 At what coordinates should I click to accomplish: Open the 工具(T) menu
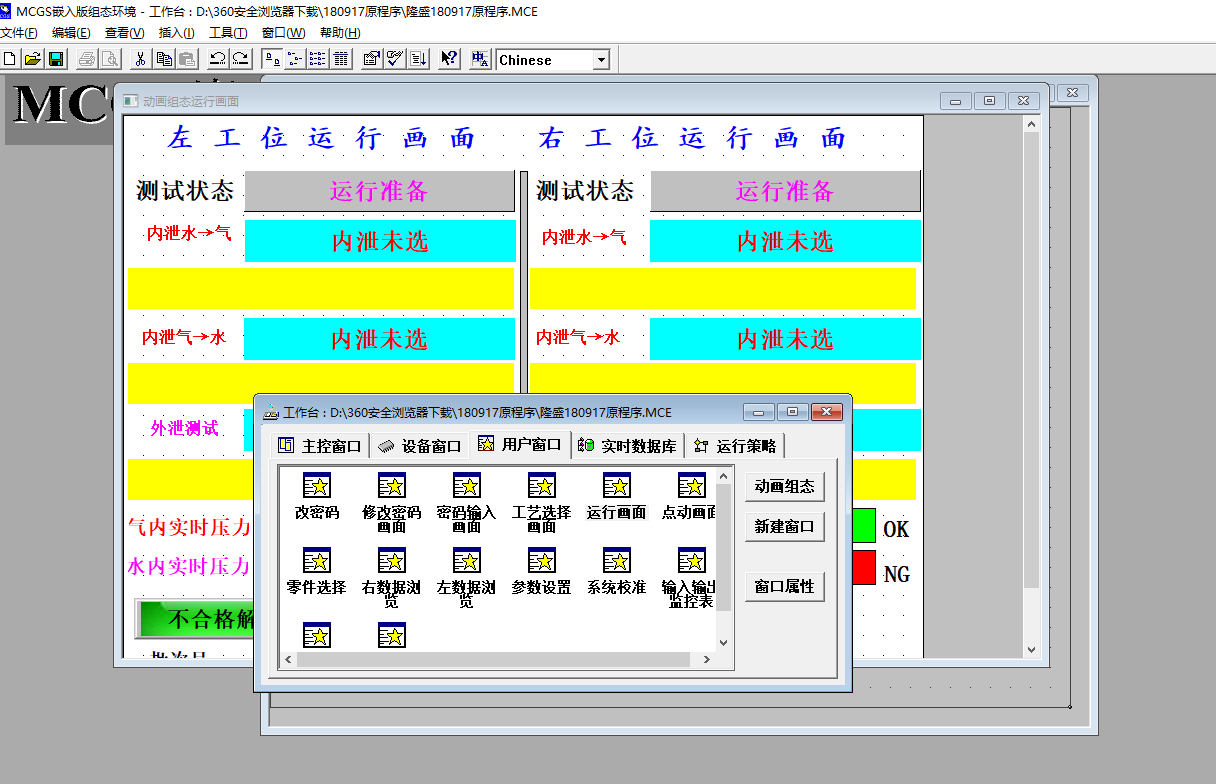(227, 33)
